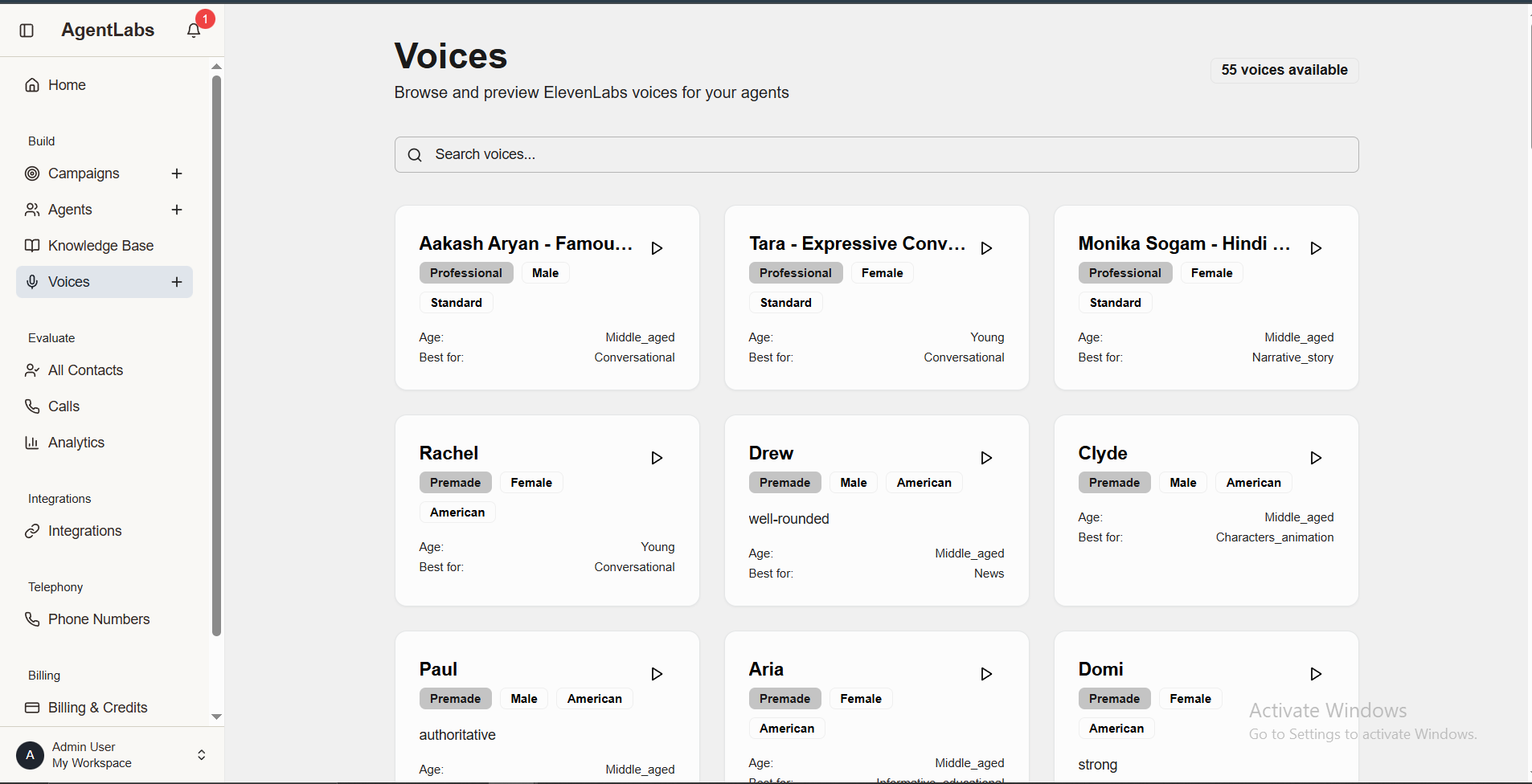
Task: Select the Voices microphone icon in sidebar
Action: pyautogui.click(x=31, y=281)
